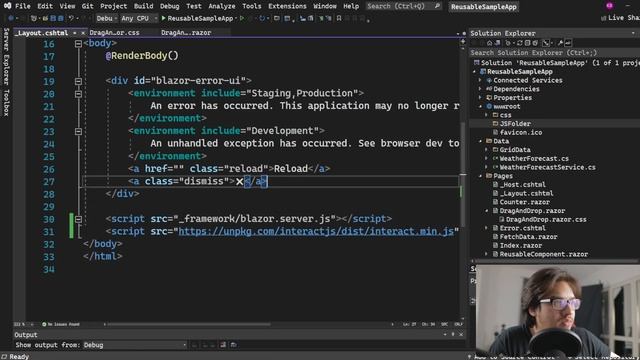This screenshot has width=640, height=360.
Task: Click Solution Explorer switch views icon
Action: (498, 43)
